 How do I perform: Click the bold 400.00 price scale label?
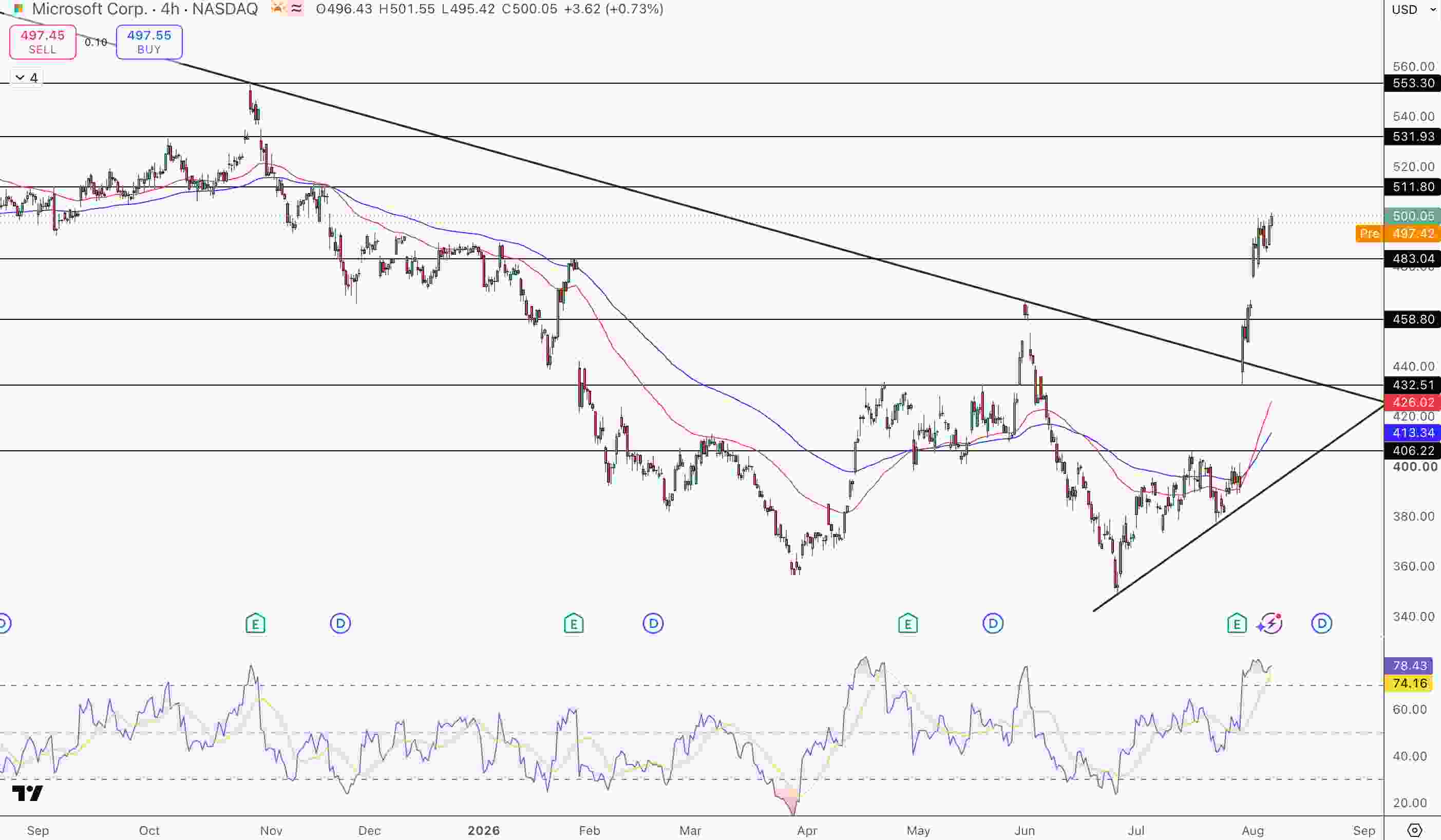pyautogui.click(x=1415, y=467)
